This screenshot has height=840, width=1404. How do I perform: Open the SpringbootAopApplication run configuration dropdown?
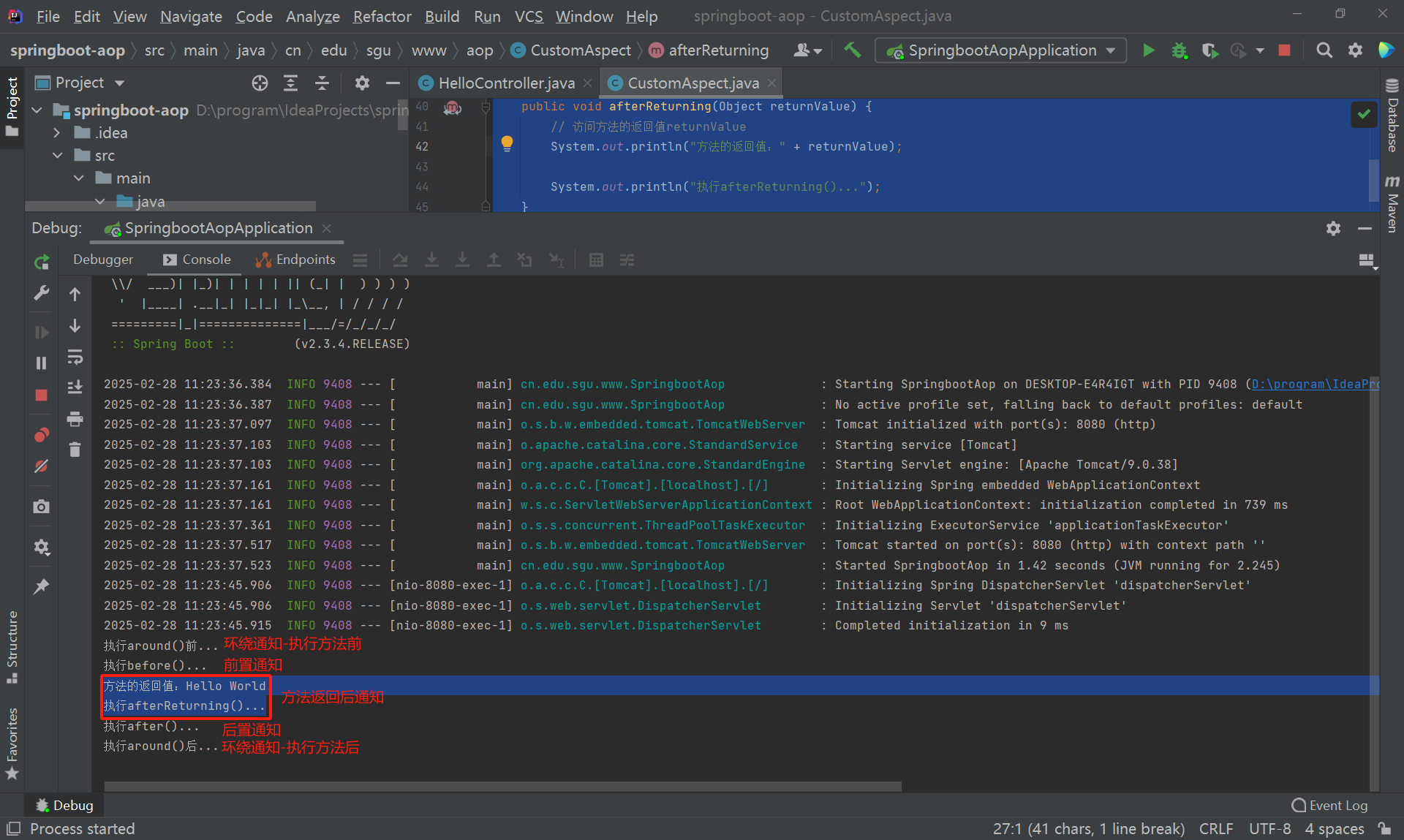click(x=1000, y=50)
